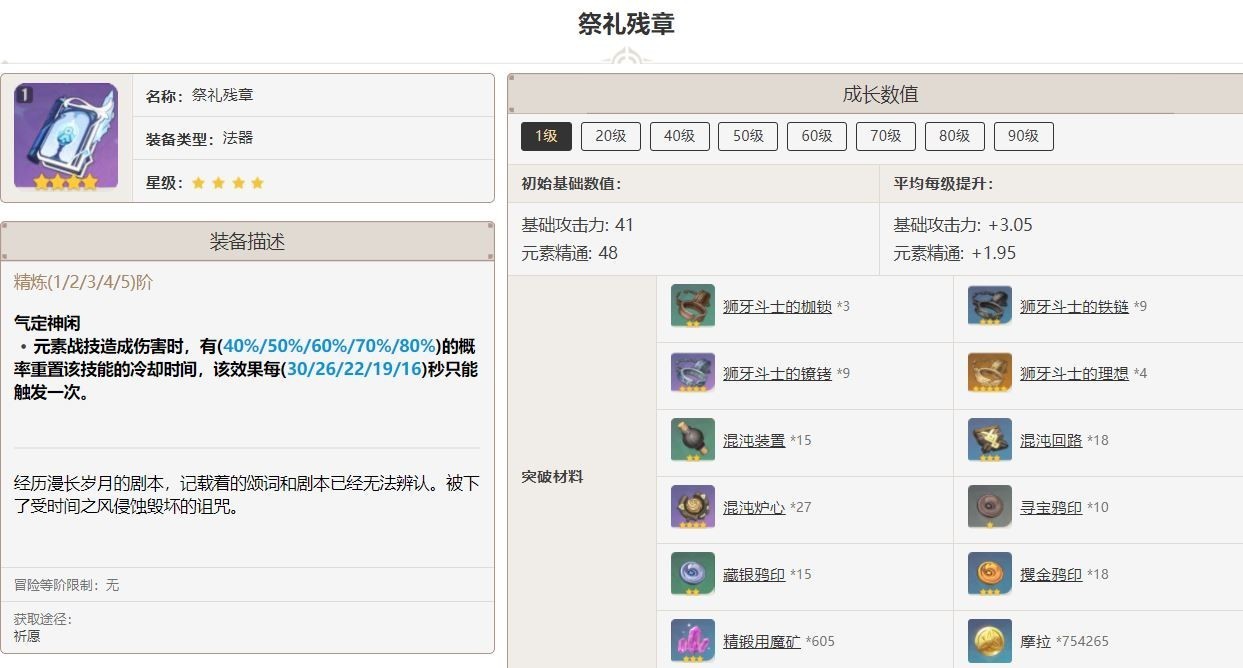Click the 基础攻击力: 41 value

(577, 225)
